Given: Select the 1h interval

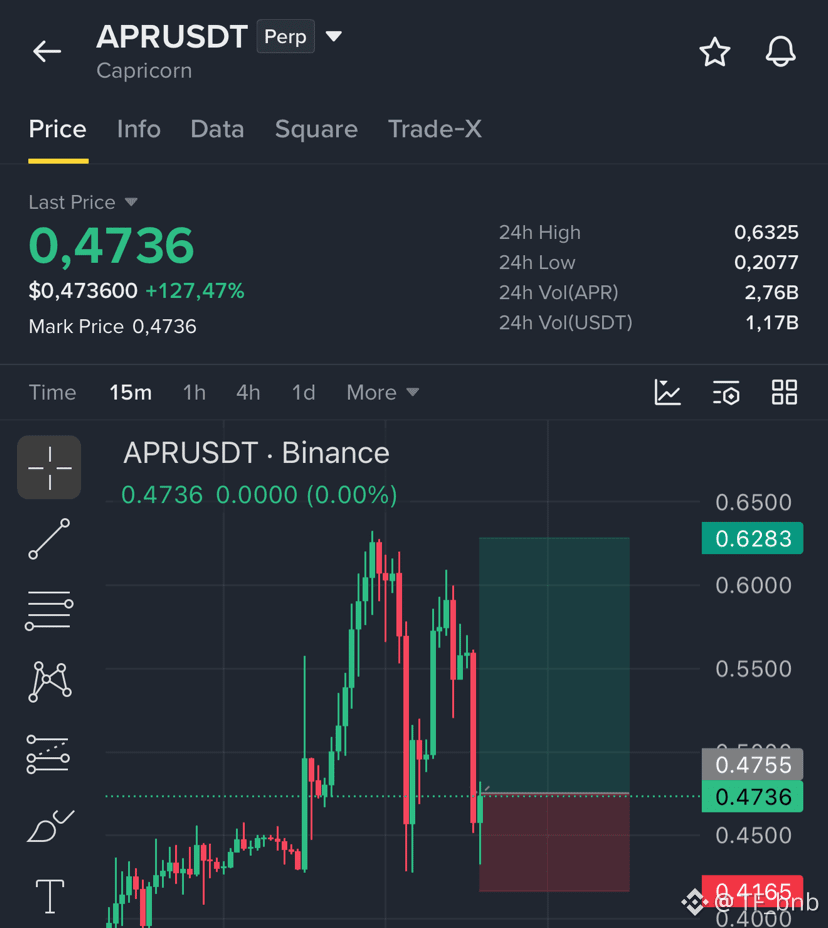Looking at the screenshot, I should coord(194,392).
